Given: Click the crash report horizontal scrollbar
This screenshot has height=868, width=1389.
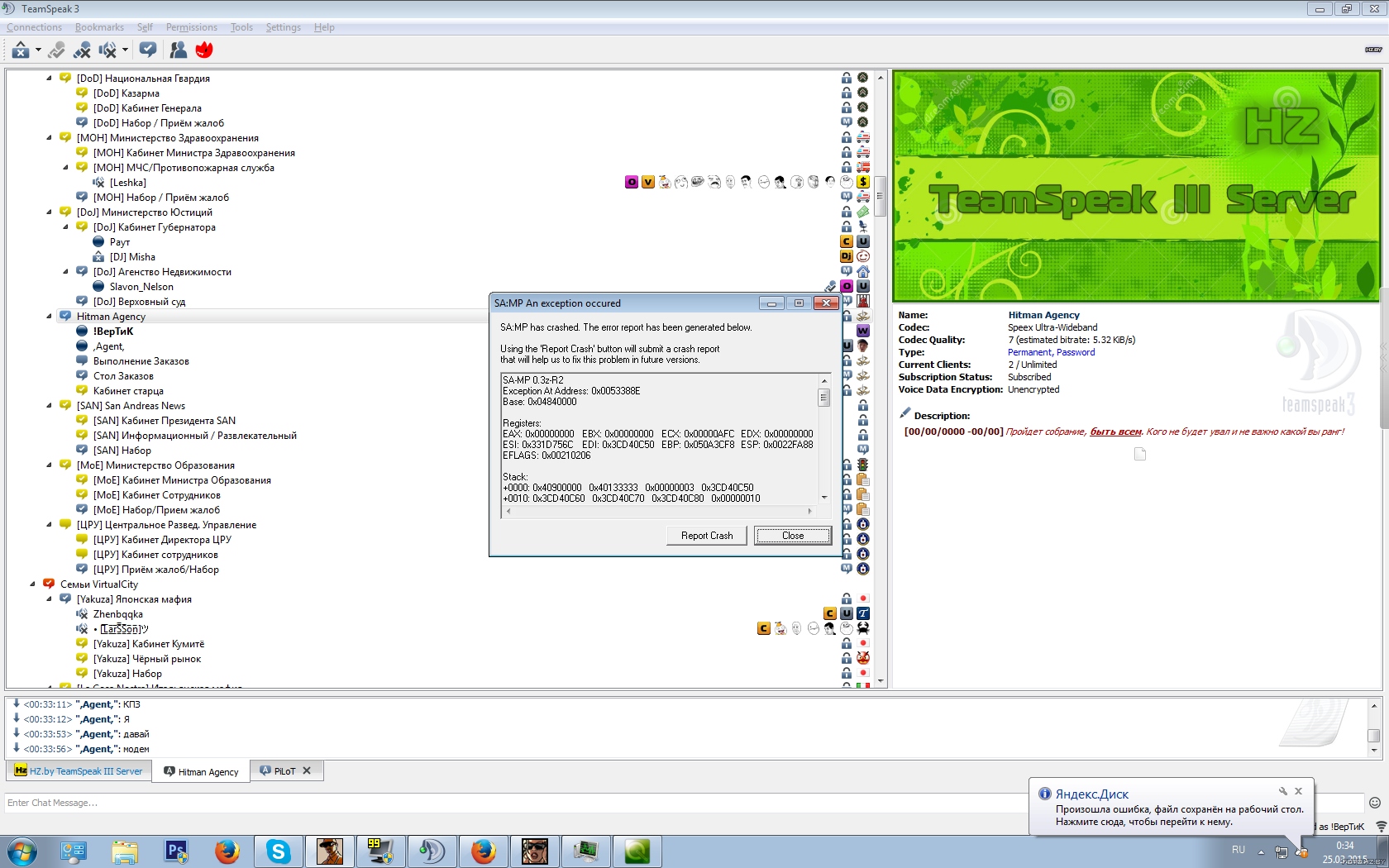Looking at the screenshot, I should [659, 511].
